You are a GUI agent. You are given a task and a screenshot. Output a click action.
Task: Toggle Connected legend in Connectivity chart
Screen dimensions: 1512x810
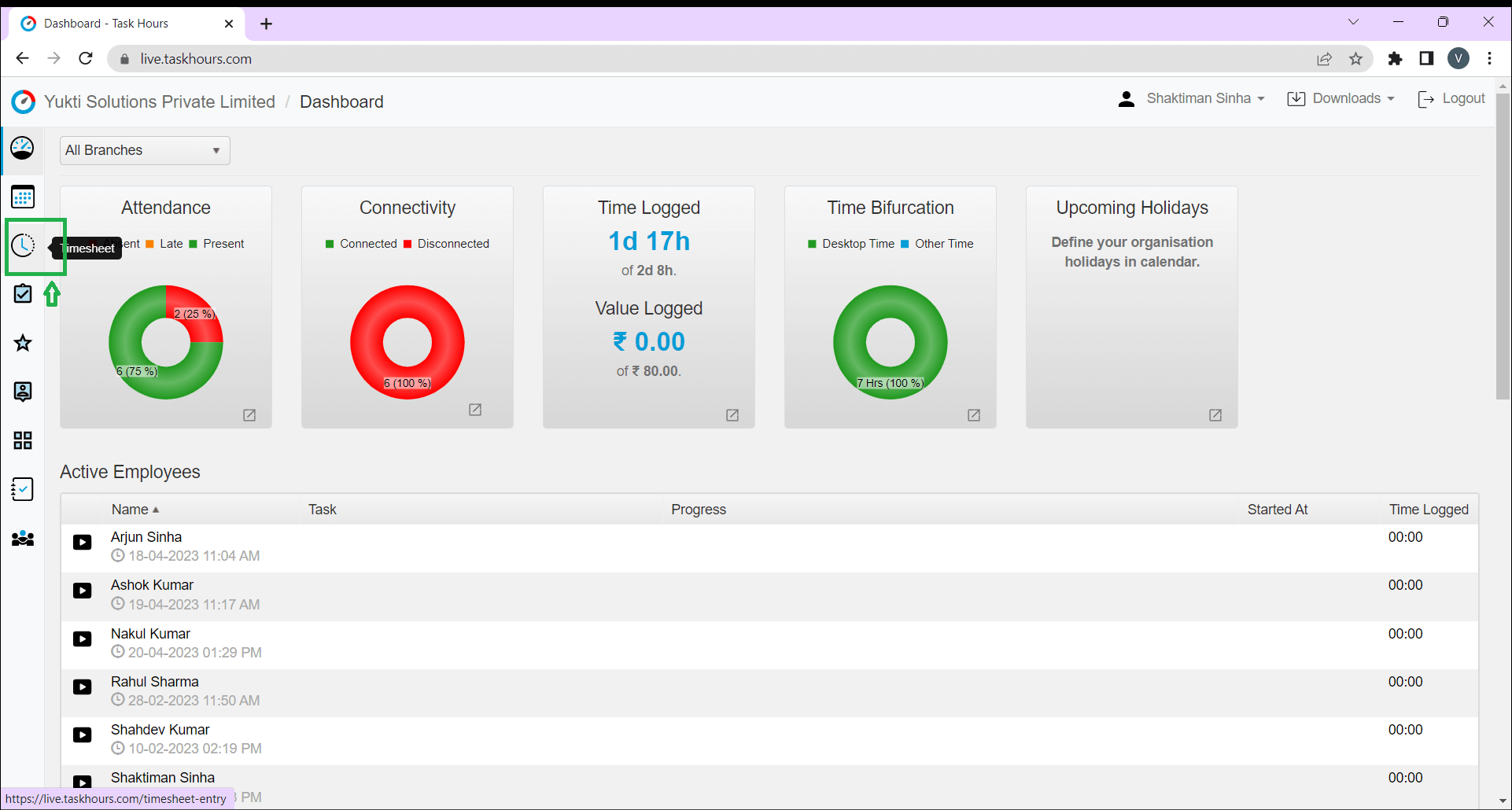tap(361, 244)
